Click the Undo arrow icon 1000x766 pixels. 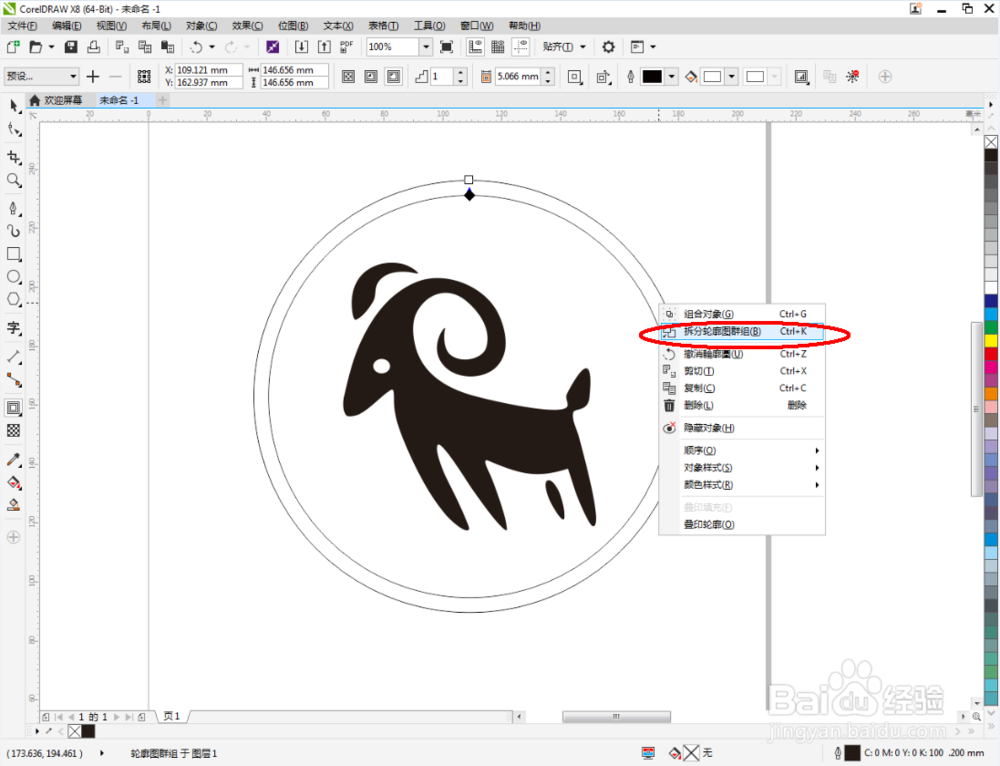point(196,47)
